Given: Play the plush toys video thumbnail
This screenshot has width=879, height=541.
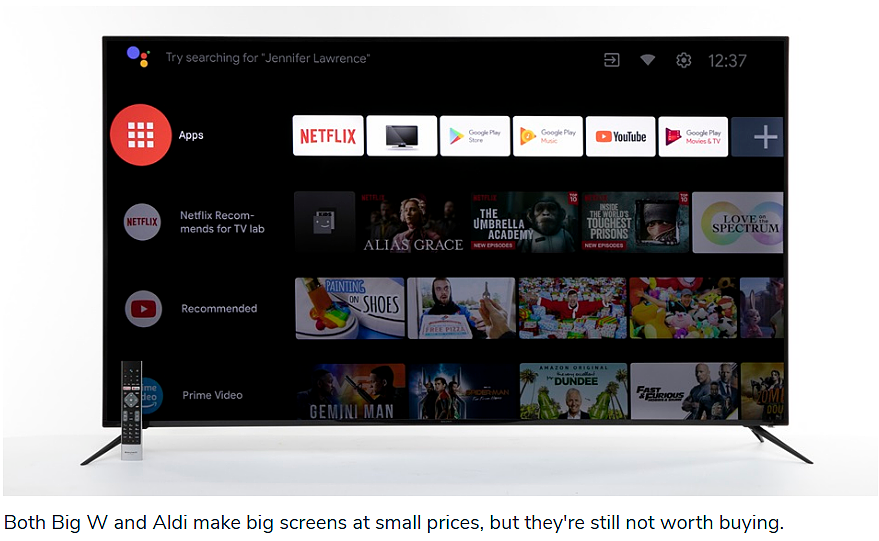Looking at the screenshot, I should (x=683, y=308).
